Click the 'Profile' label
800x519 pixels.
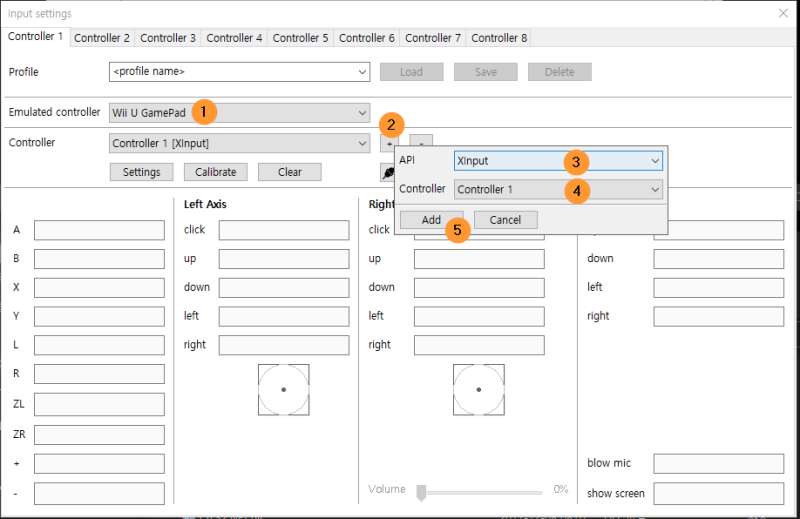(23, 72)
